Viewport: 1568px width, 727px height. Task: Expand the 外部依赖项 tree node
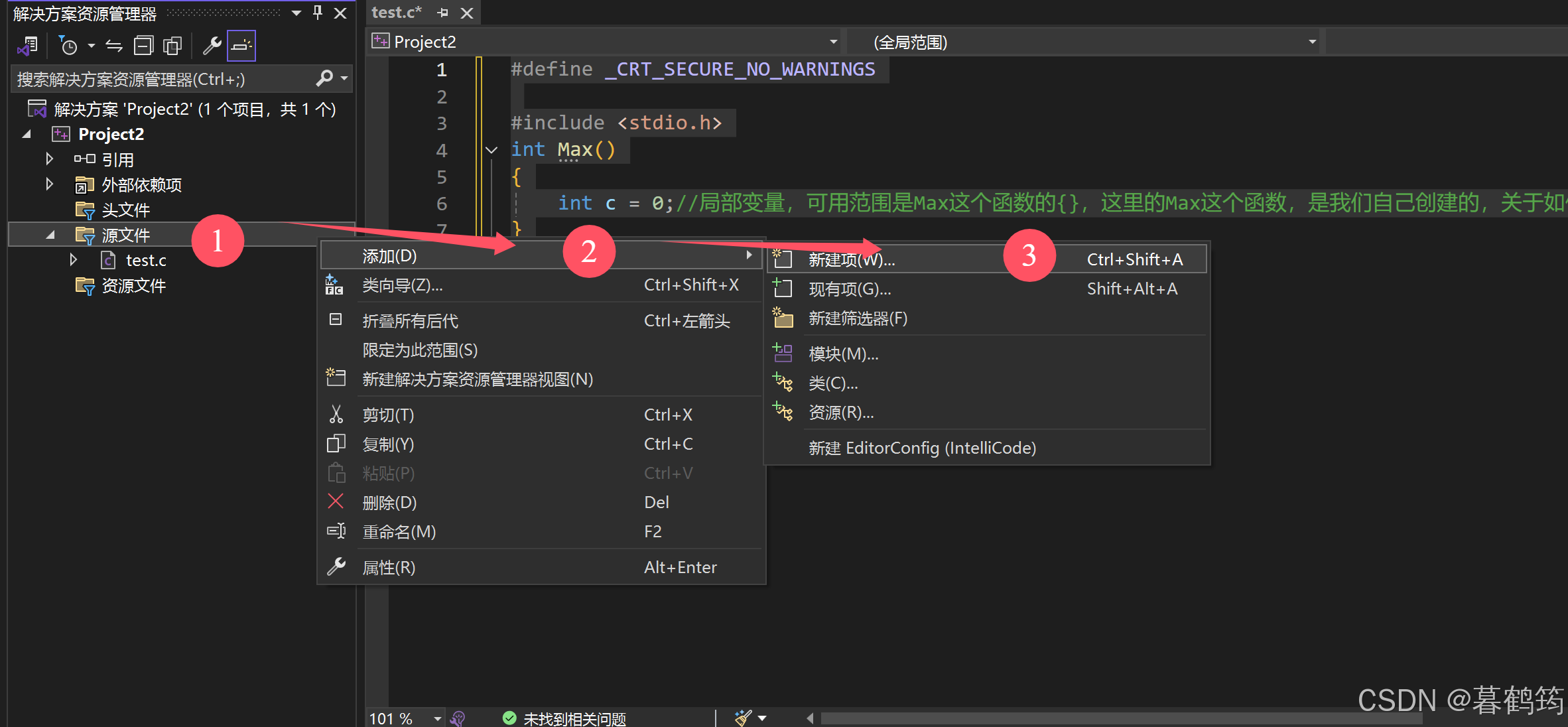click(49, 184)
